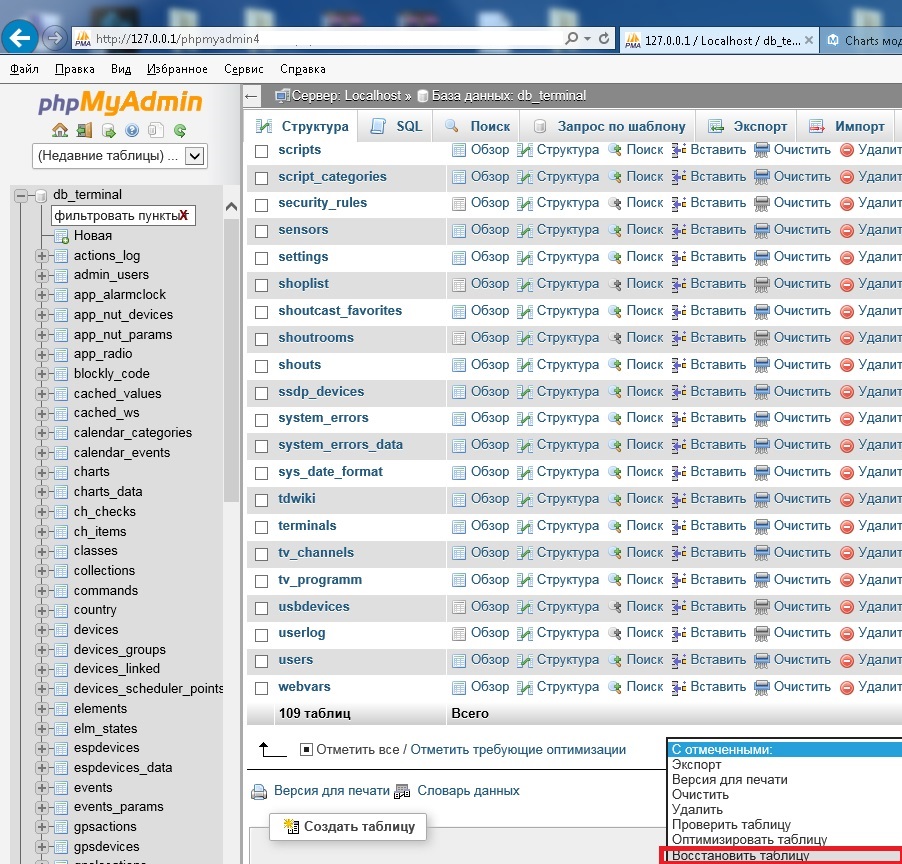The image size is (902, 864).
Task: Click the printer icon for print view
Action: [259, 792]
